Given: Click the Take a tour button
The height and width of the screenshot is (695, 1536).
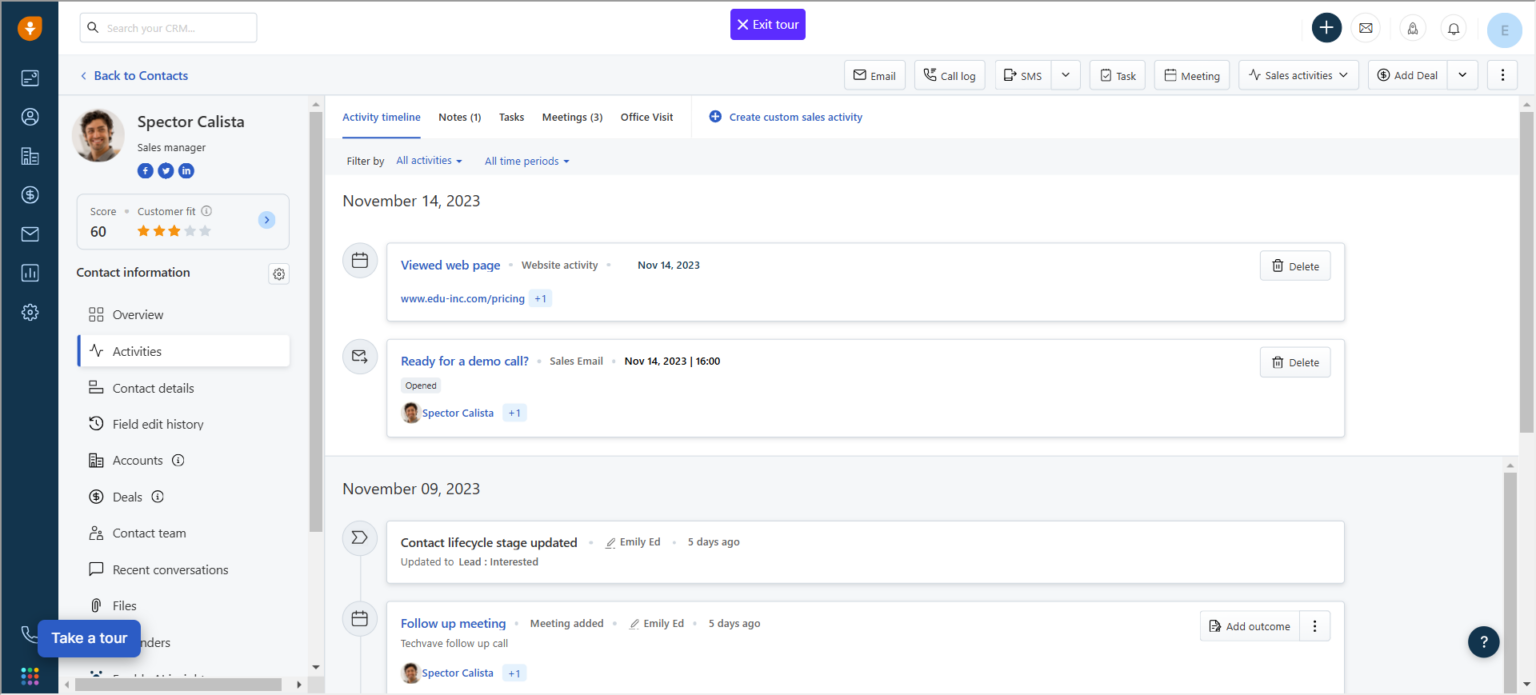Looking at the screenshot, I should tap(89, 638).
